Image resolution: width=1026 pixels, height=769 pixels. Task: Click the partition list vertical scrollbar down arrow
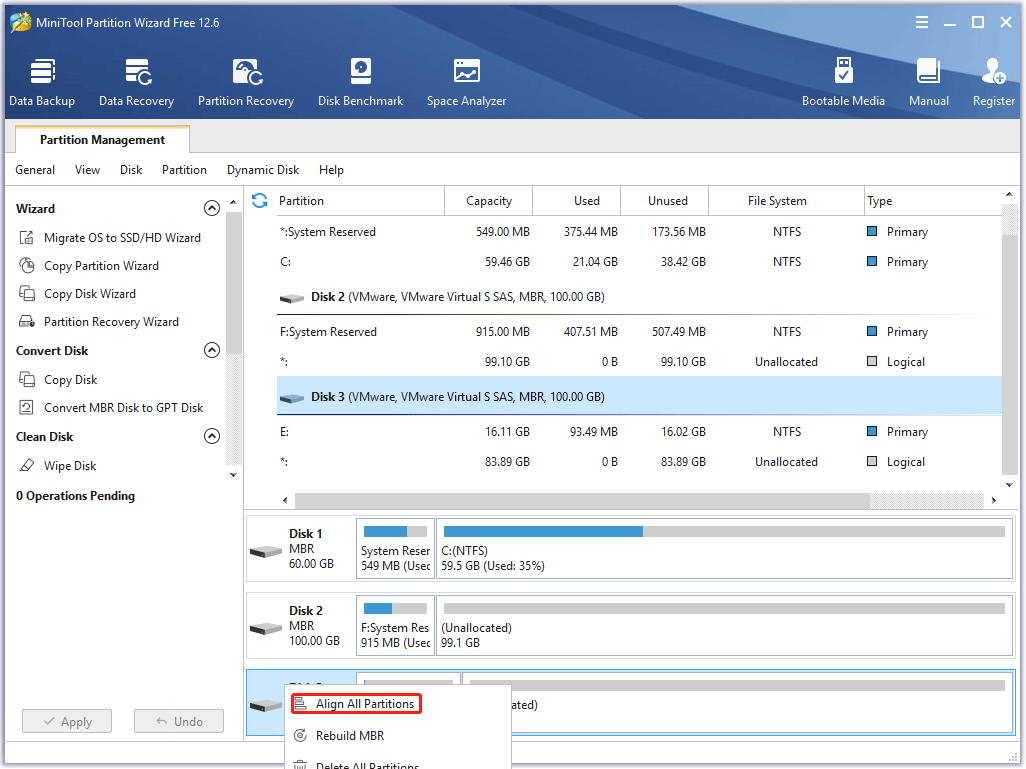pyautogui.click(x=1009, y=485)
